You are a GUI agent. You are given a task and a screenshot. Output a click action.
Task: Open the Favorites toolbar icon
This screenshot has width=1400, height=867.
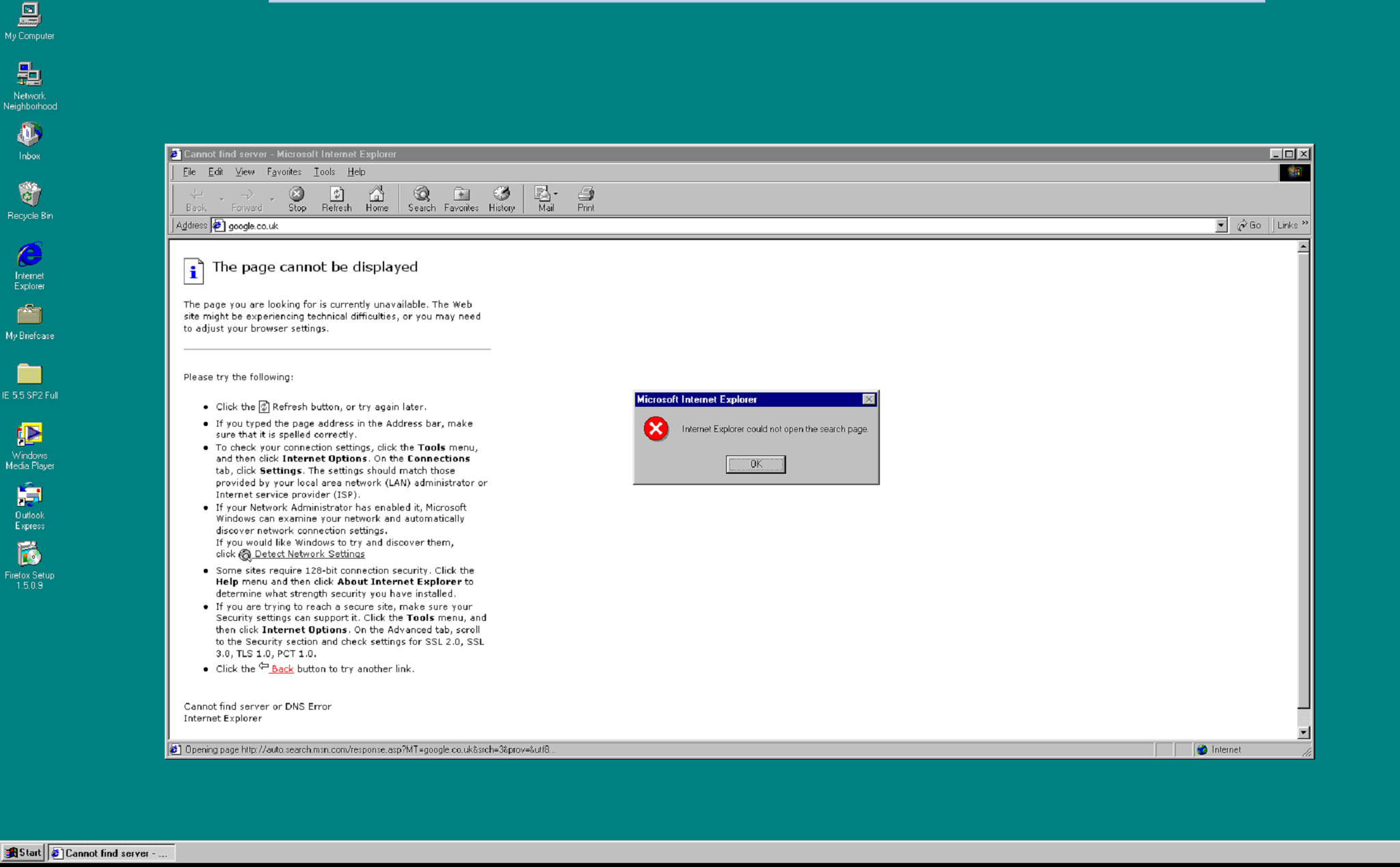pos(461,199)
